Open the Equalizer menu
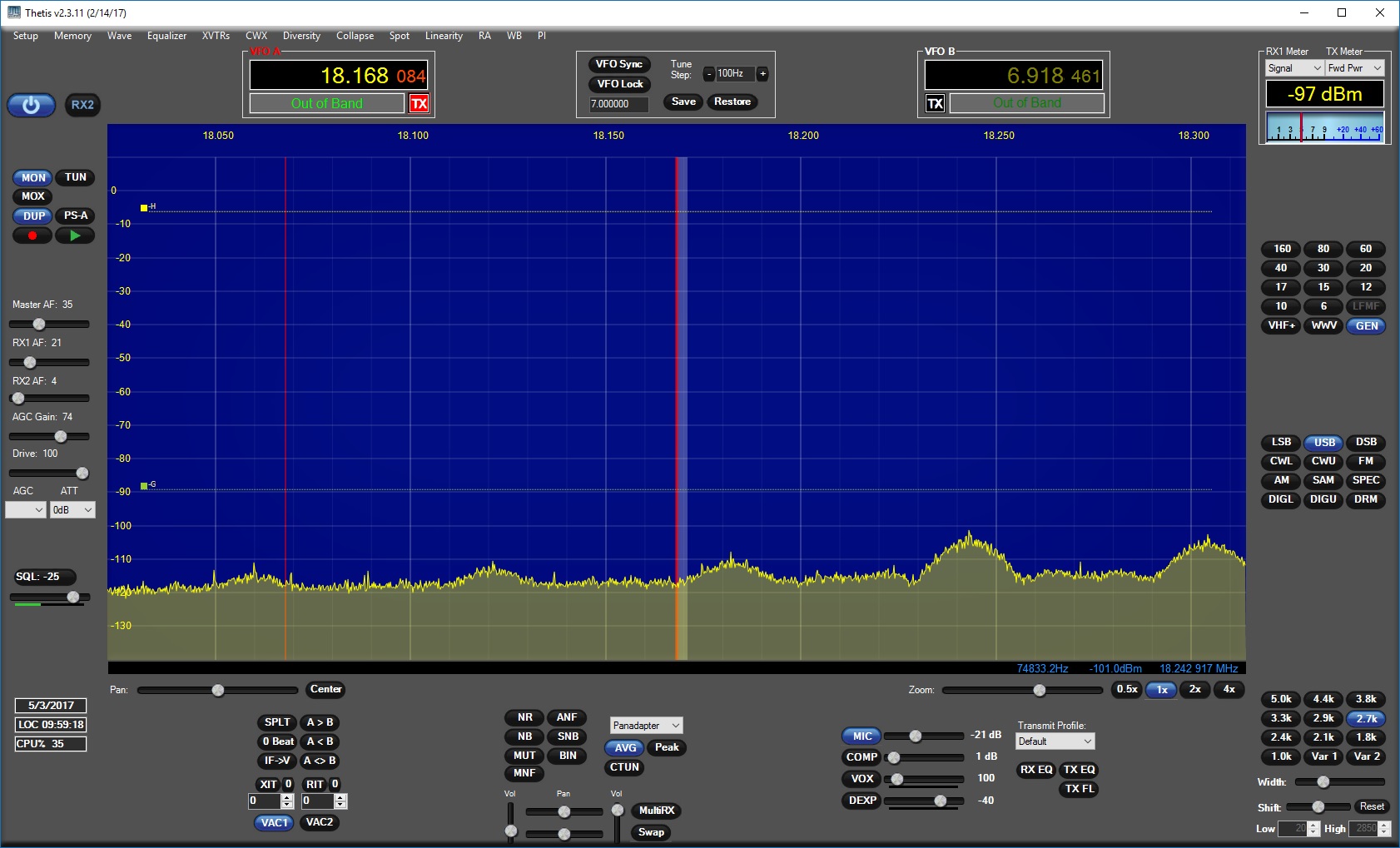 166,36
